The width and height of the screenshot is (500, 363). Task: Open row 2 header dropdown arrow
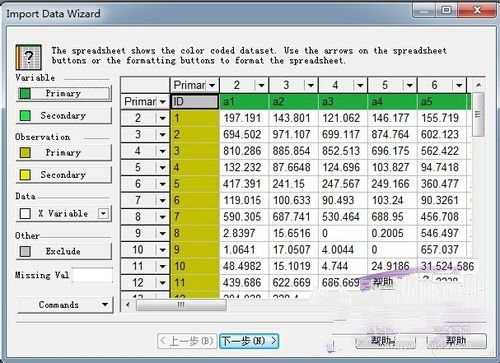pos(163,118)
